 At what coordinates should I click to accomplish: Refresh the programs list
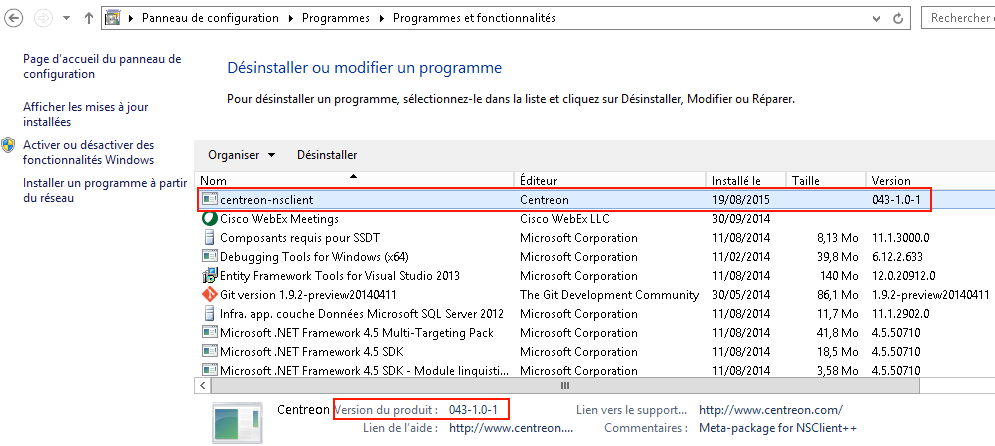point(898,18)
